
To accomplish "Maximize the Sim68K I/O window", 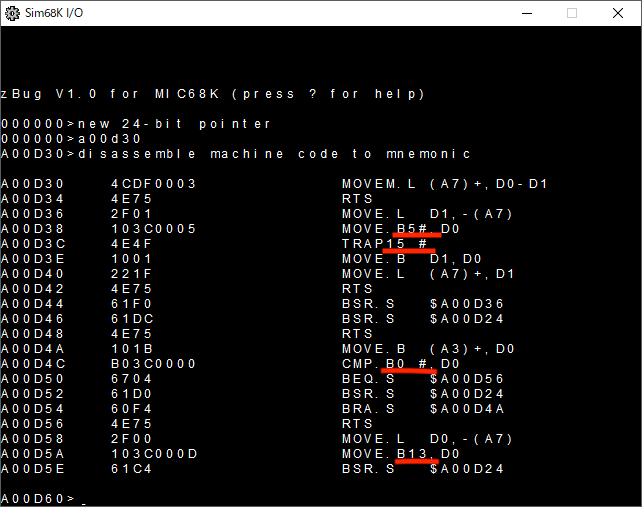I will [x=572, y=13].
